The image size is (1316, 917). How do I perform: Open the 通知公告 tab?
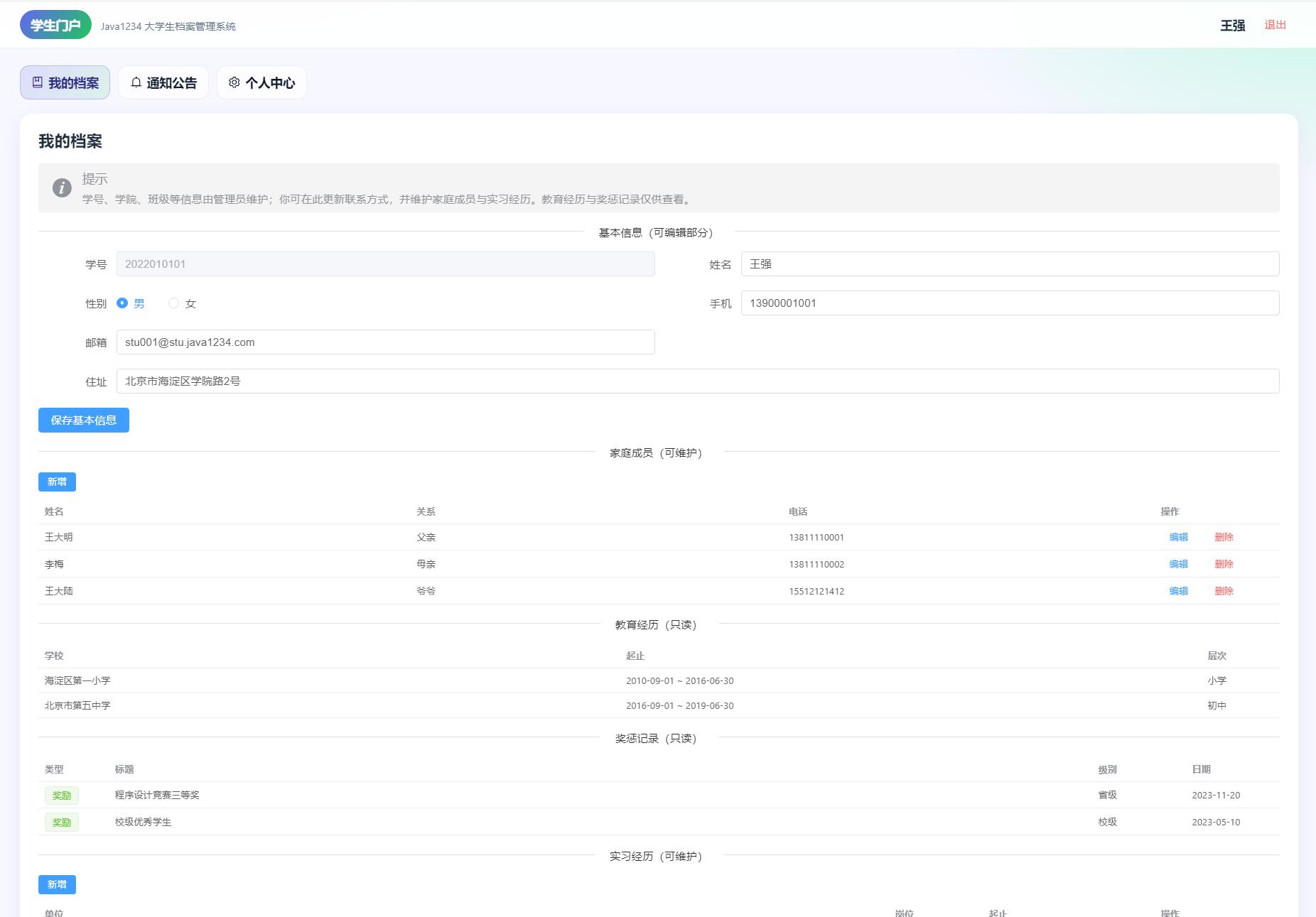click(x=163, y=82)
